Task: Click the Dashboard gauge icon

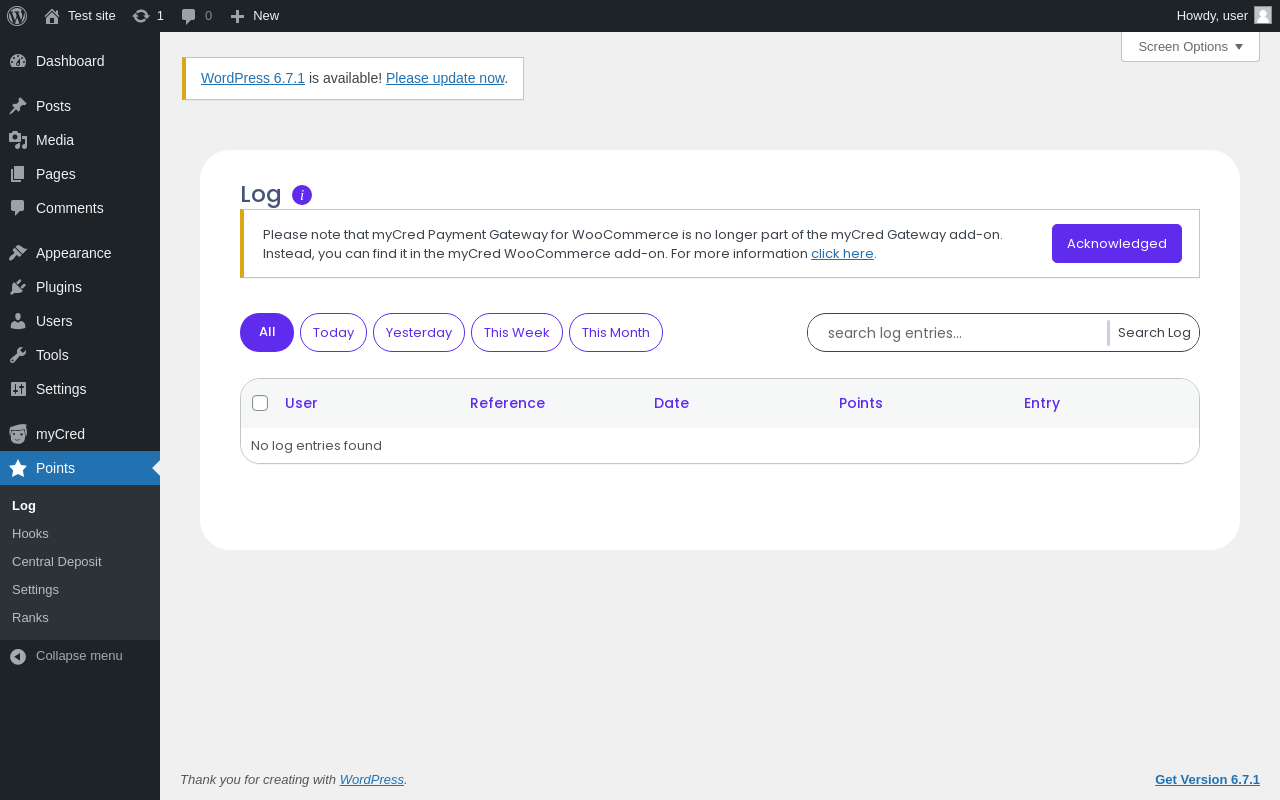Action: click(x=18, y=61)
